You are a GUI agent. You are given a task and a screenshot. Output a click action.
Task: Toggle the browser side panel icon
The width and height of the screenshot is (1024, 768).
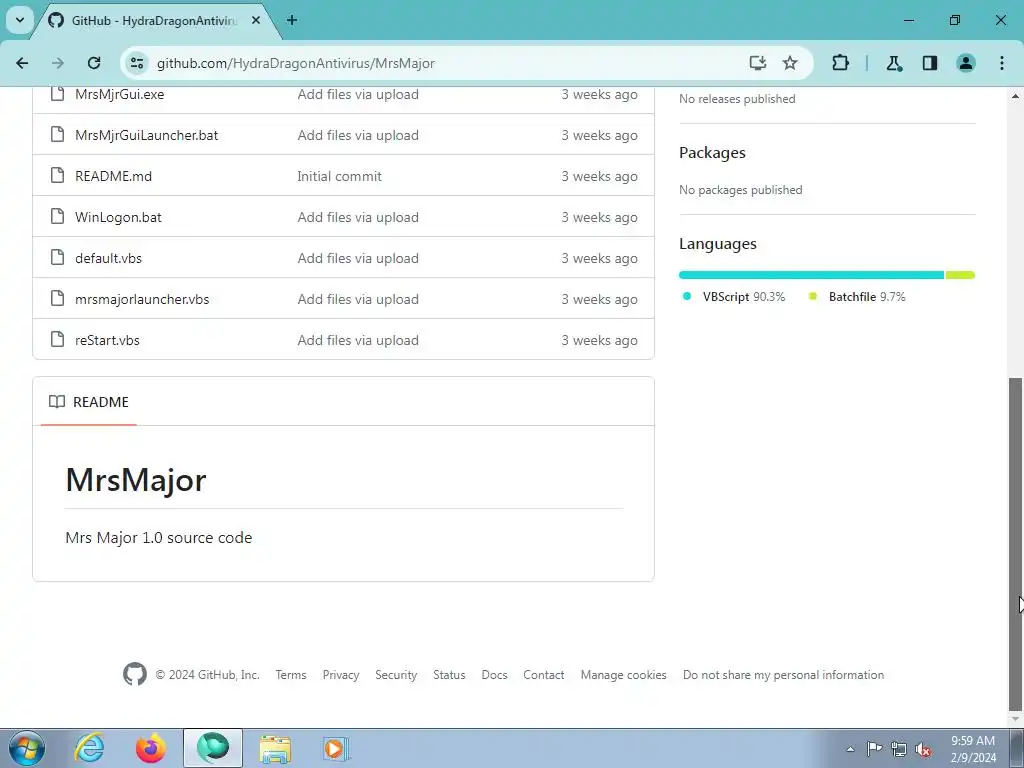(x=930, y=63)
